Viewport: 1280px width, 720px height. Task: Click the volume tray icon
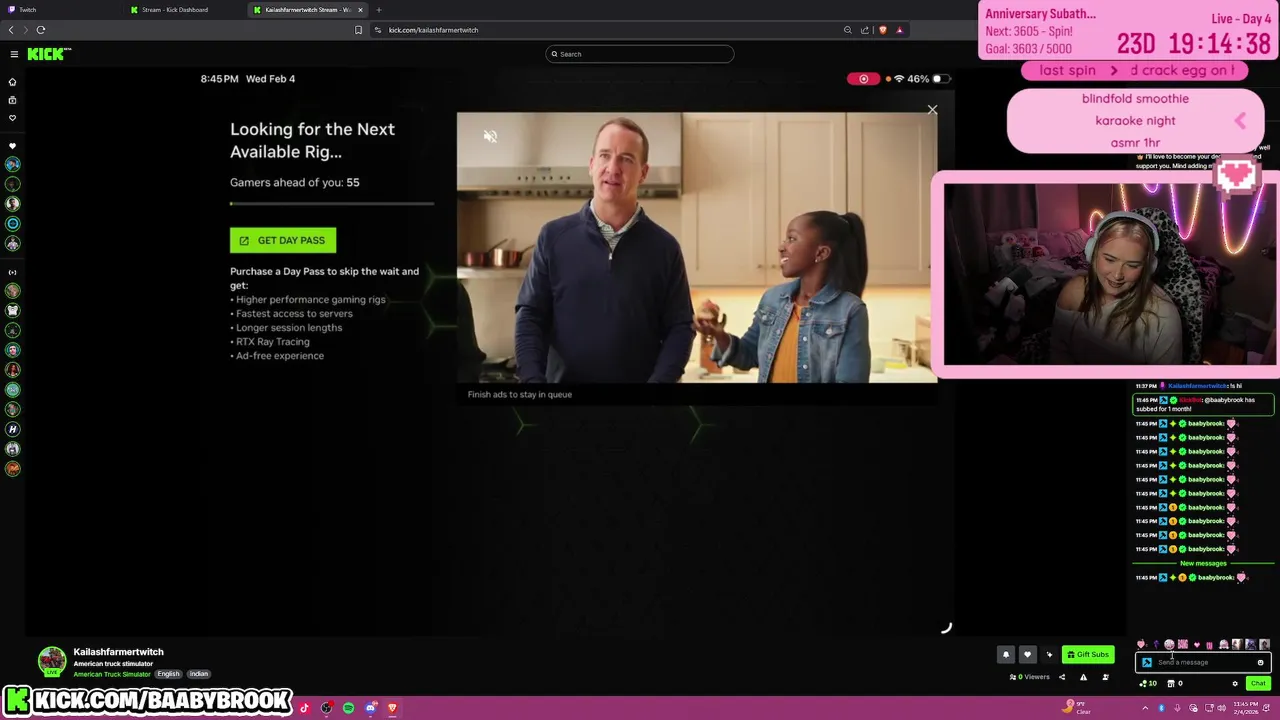click(x=1221, y=708)
